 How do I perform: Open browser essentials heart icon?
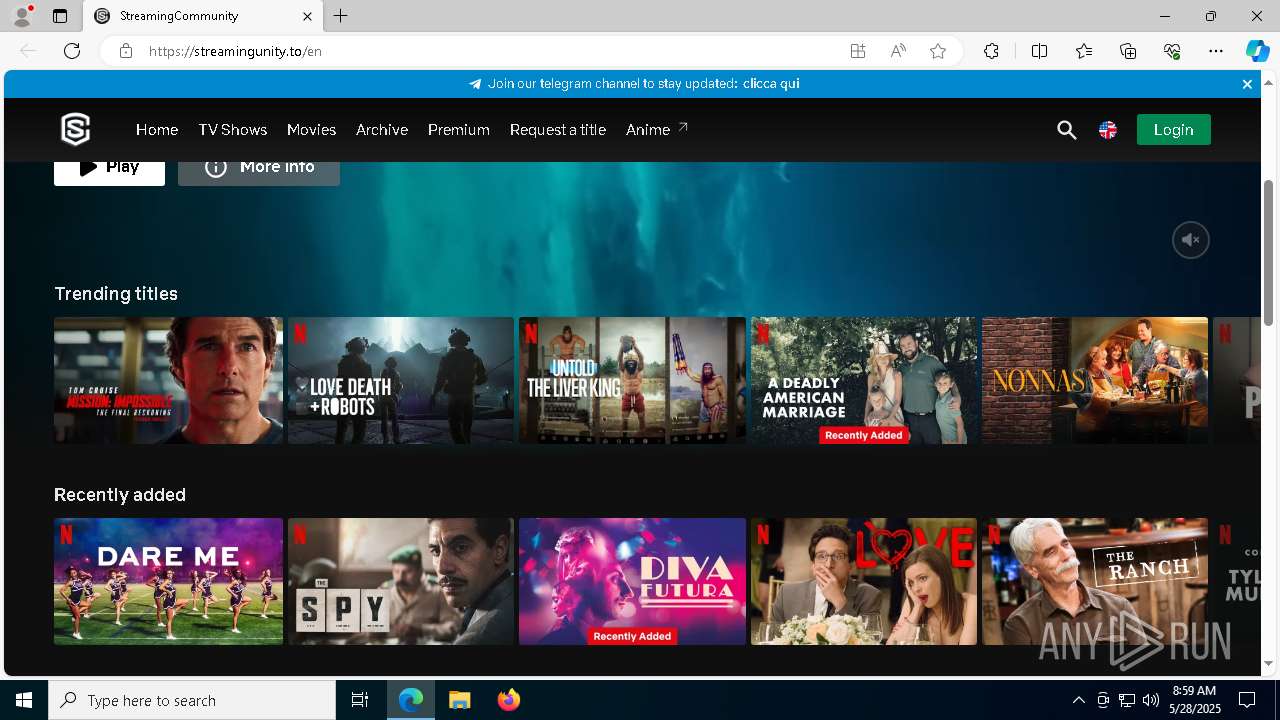[x=1172, y=51]
